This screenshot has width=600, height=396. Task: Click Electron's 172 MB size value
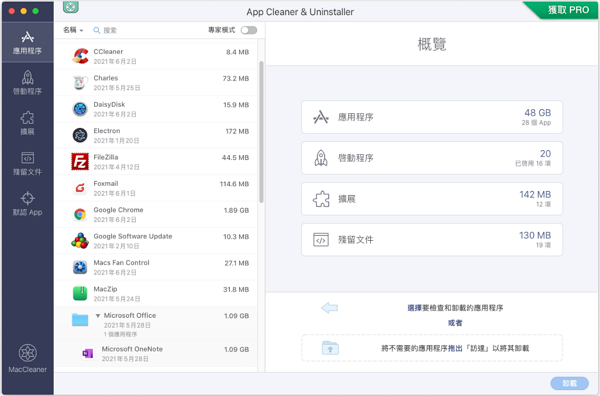tap(237, 131)
